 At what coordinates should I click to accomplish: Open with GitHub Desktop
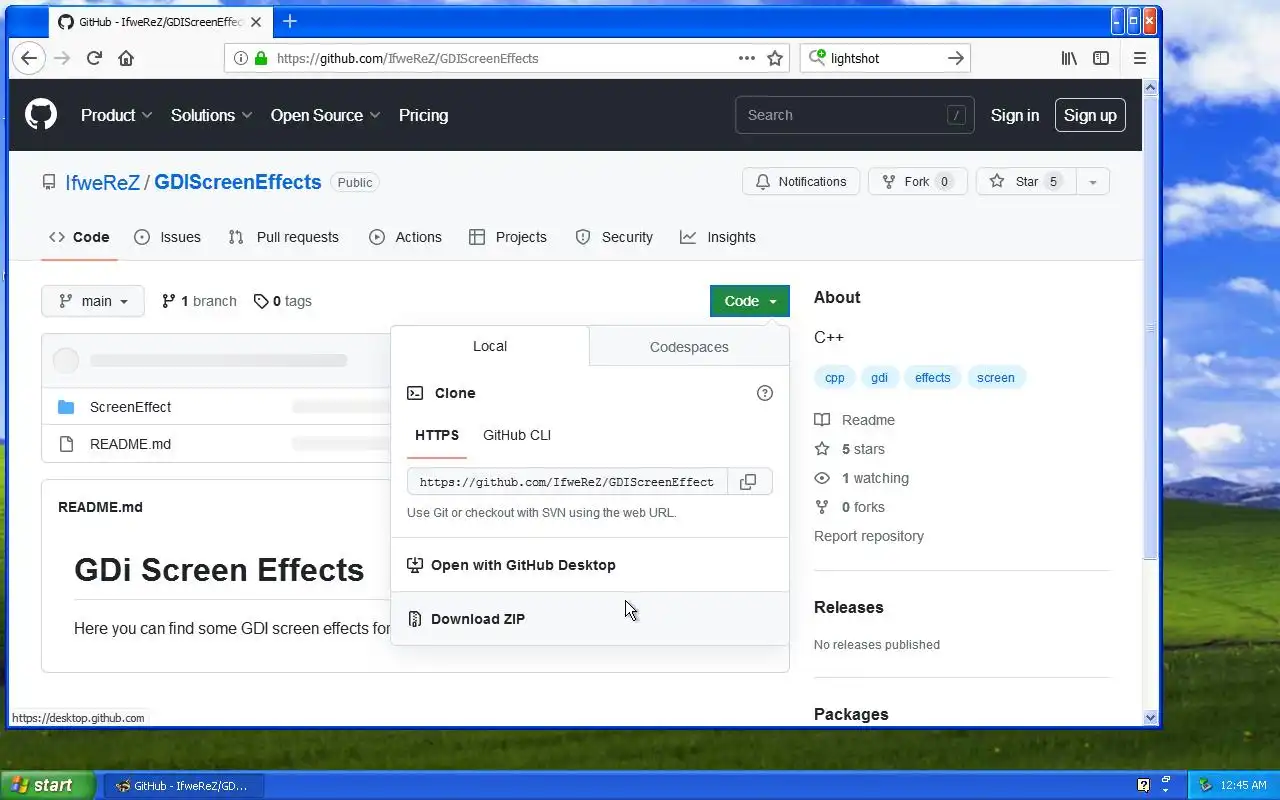pyautogui.click(x=590, y=565)
